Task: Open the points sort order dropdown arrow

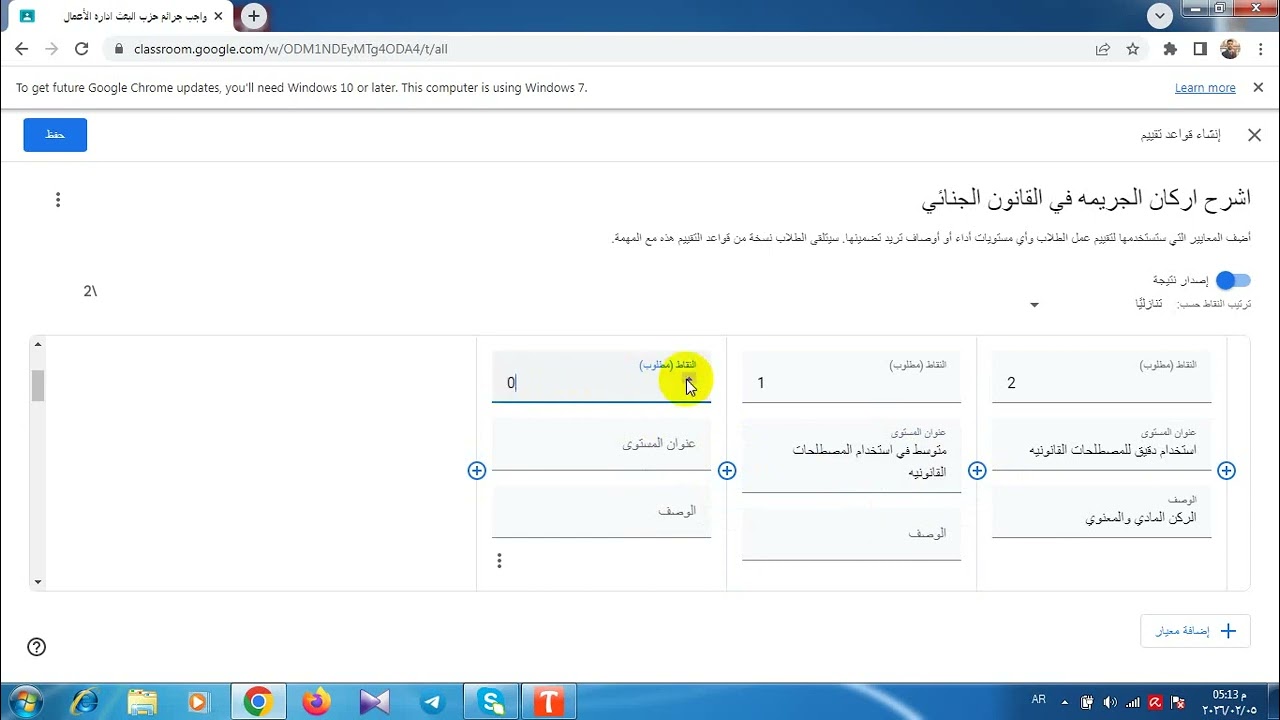Action: [1034, 305]
